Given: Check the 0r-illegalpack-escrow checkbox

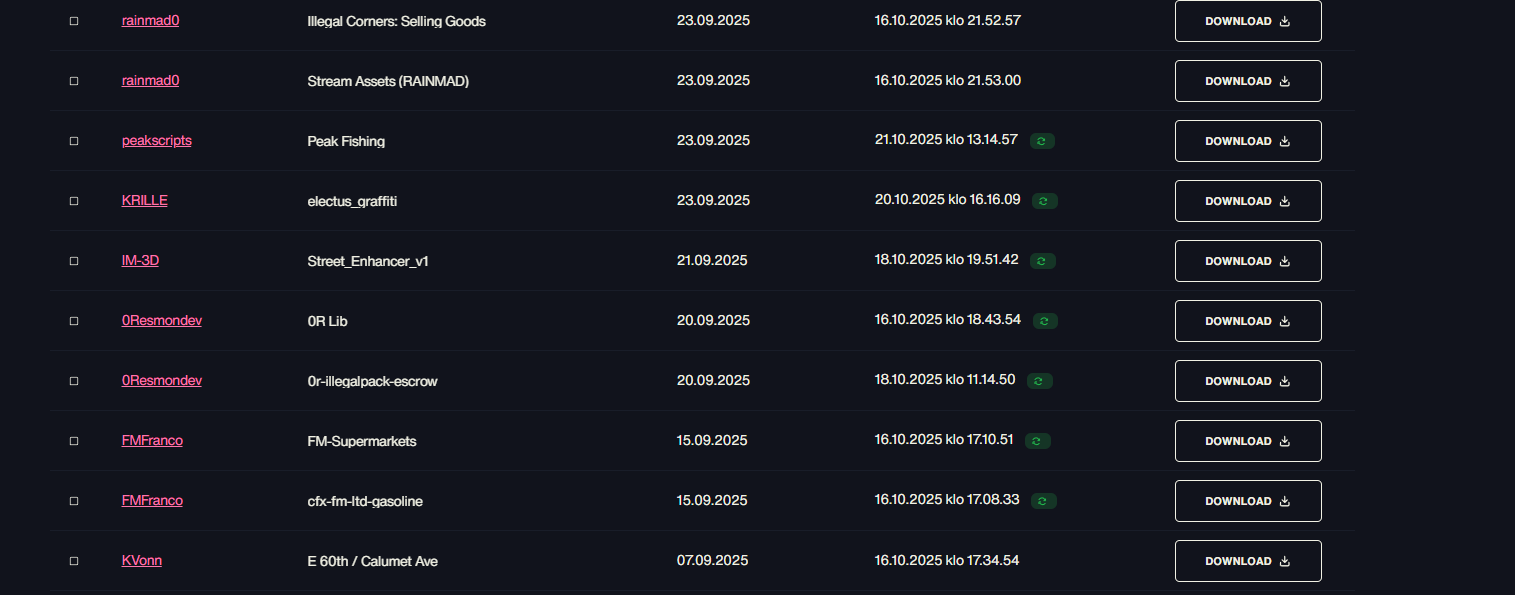Looking at the screenshot, I should pos(74,381).
